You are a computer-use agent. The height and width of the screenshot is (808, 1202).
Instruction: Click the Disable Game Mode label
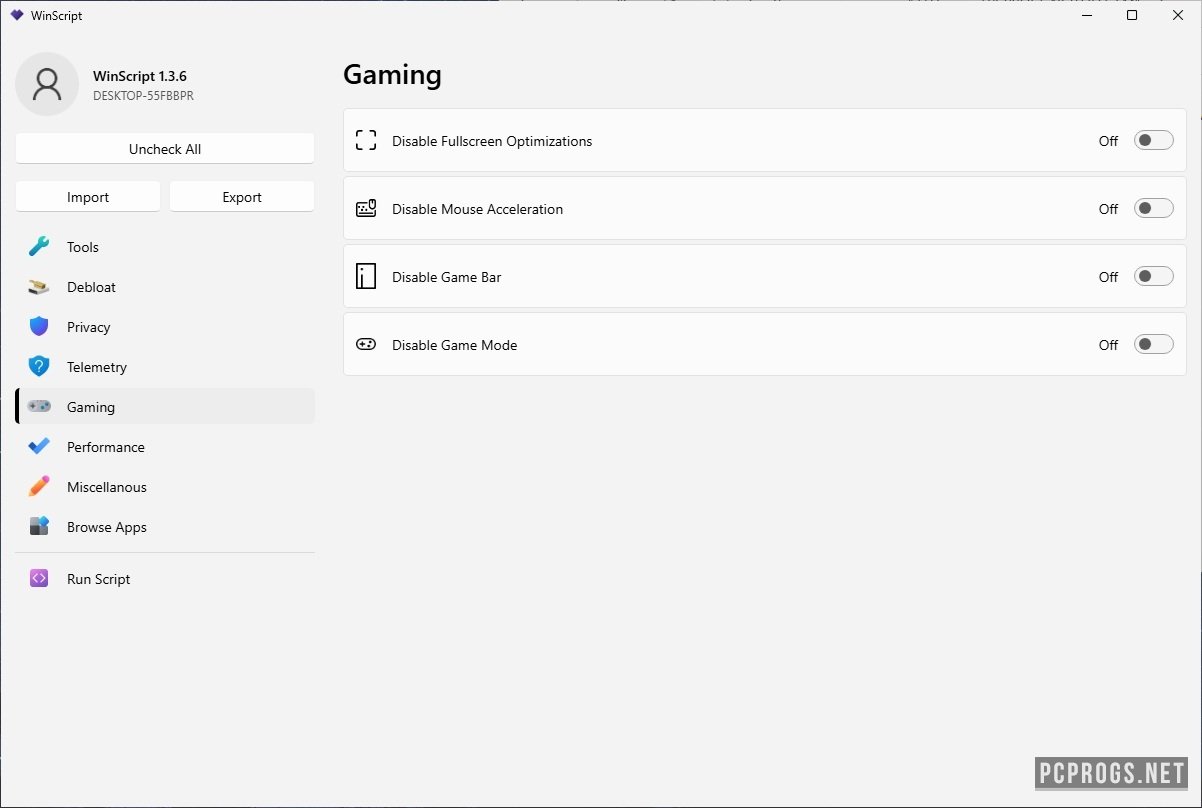pos(455,345)
